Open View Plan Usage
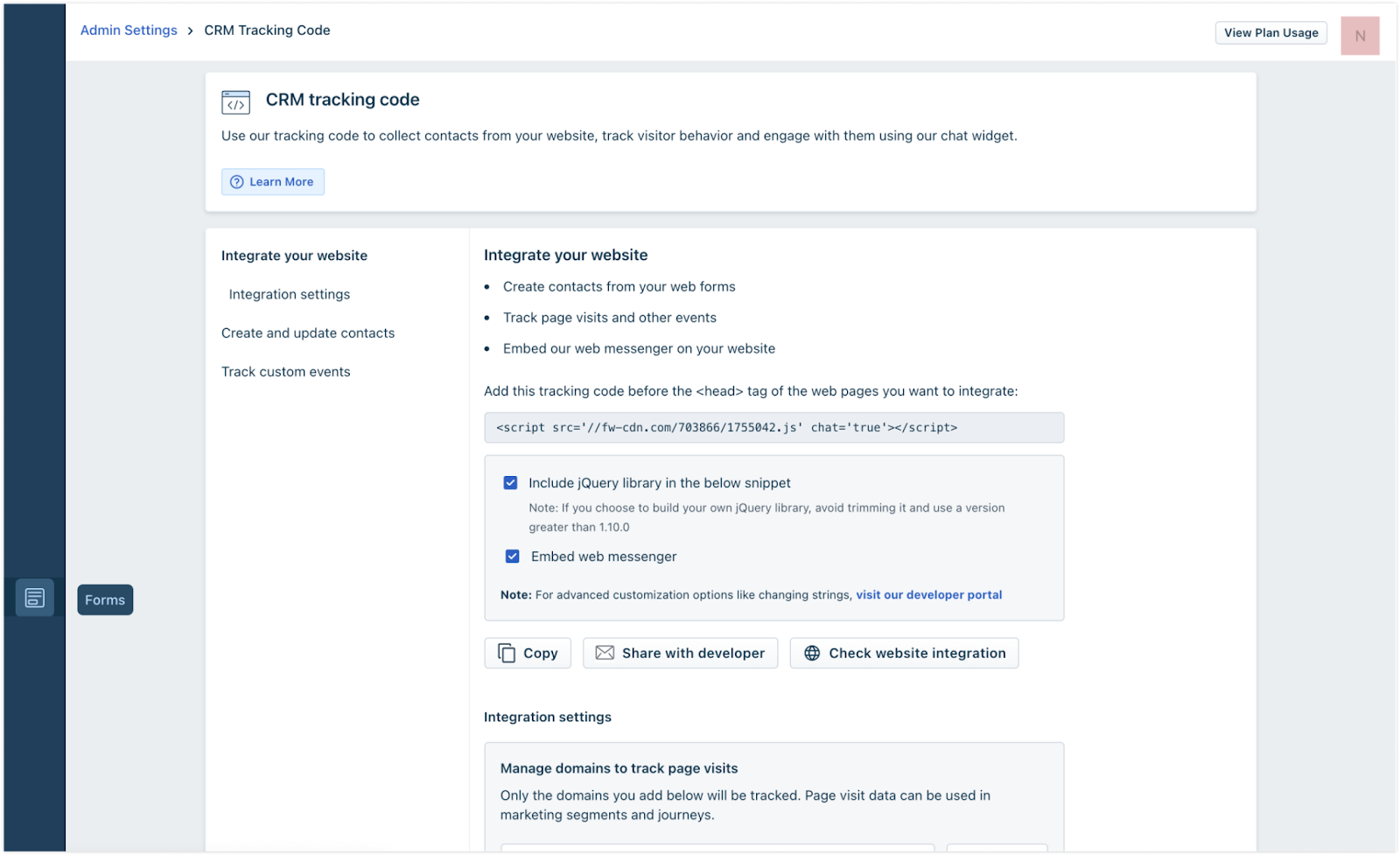The width and height of the screenshot is (1400, 855). coord(1270,33)
